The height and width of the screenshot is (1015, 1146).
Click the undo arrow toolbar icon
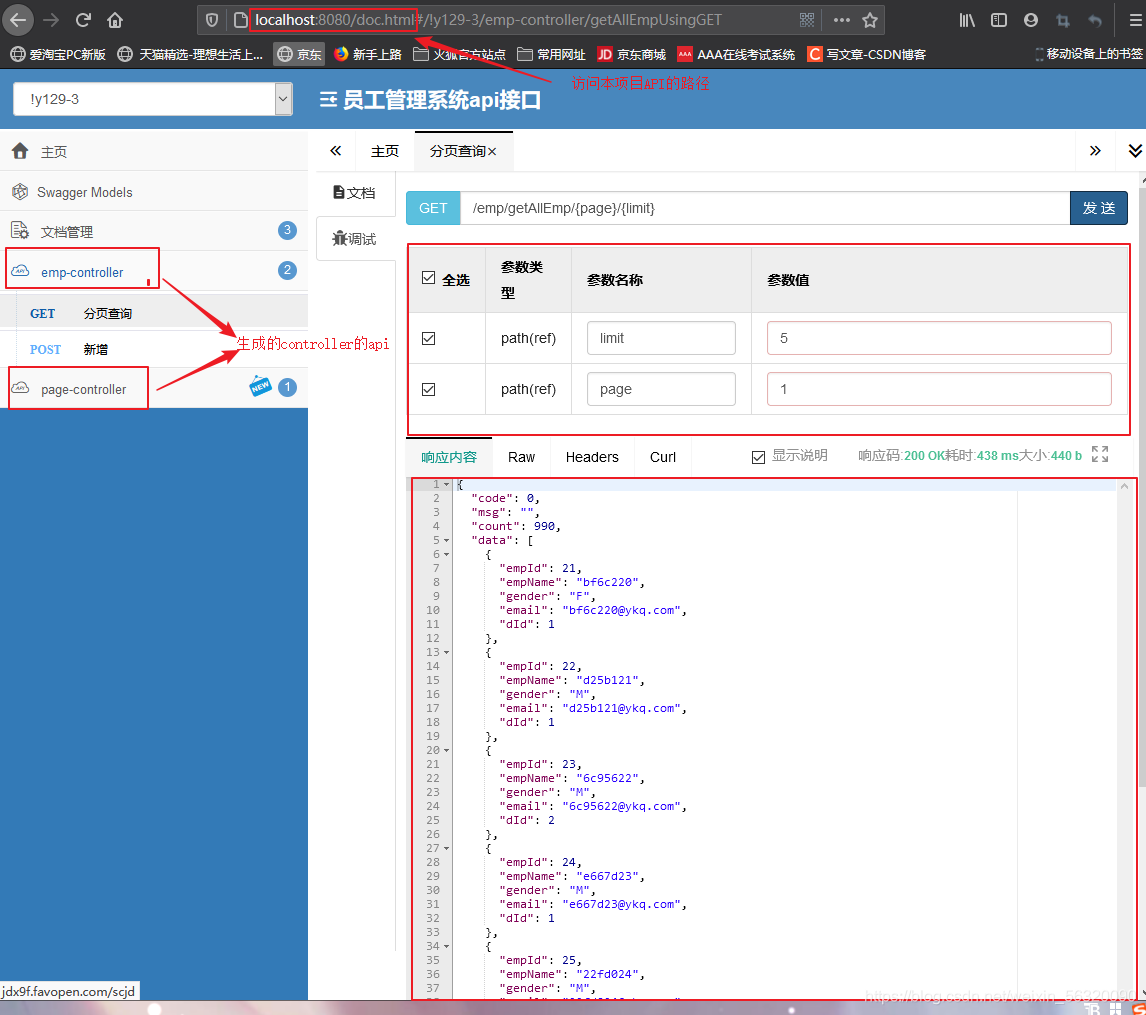[x=1095, y=20]
